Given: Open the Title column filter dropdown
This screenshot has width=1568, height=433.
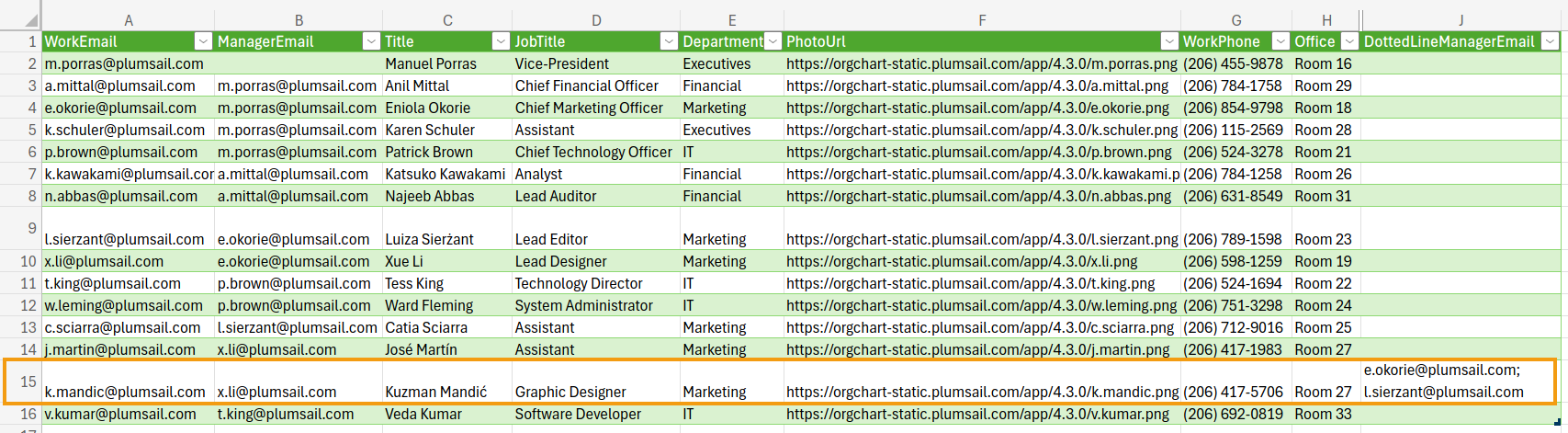Looking at the screenshot, I should click(501, 41).
